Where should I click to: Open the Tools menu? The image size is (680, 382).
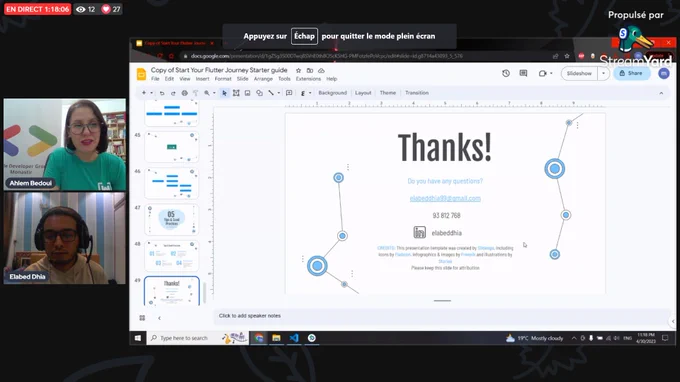tap(284, 79)
